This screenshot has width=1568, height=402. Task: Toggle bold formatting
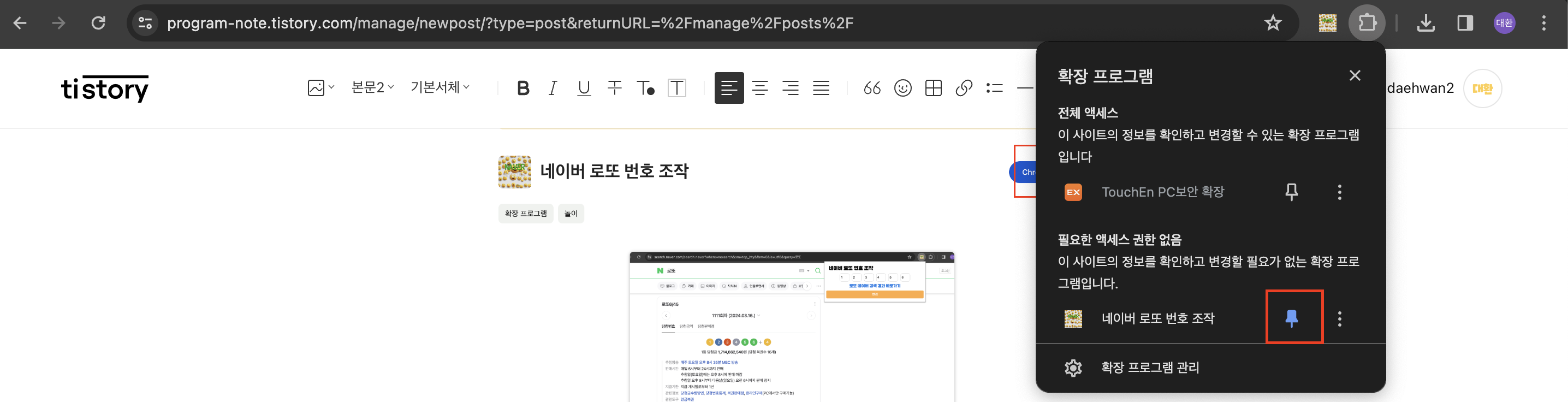(522, 88)
